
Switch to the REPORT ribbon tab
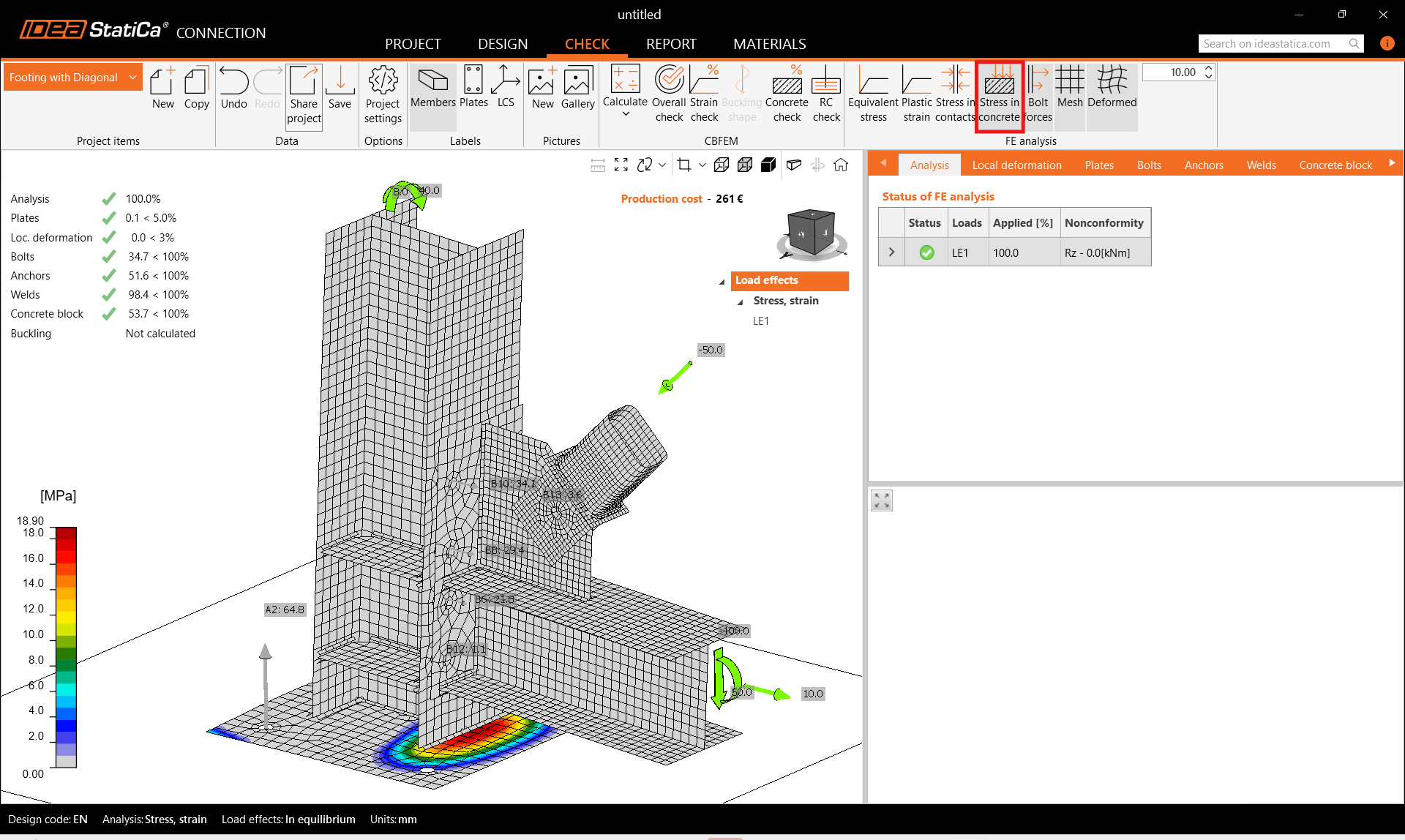coord(671,44)
